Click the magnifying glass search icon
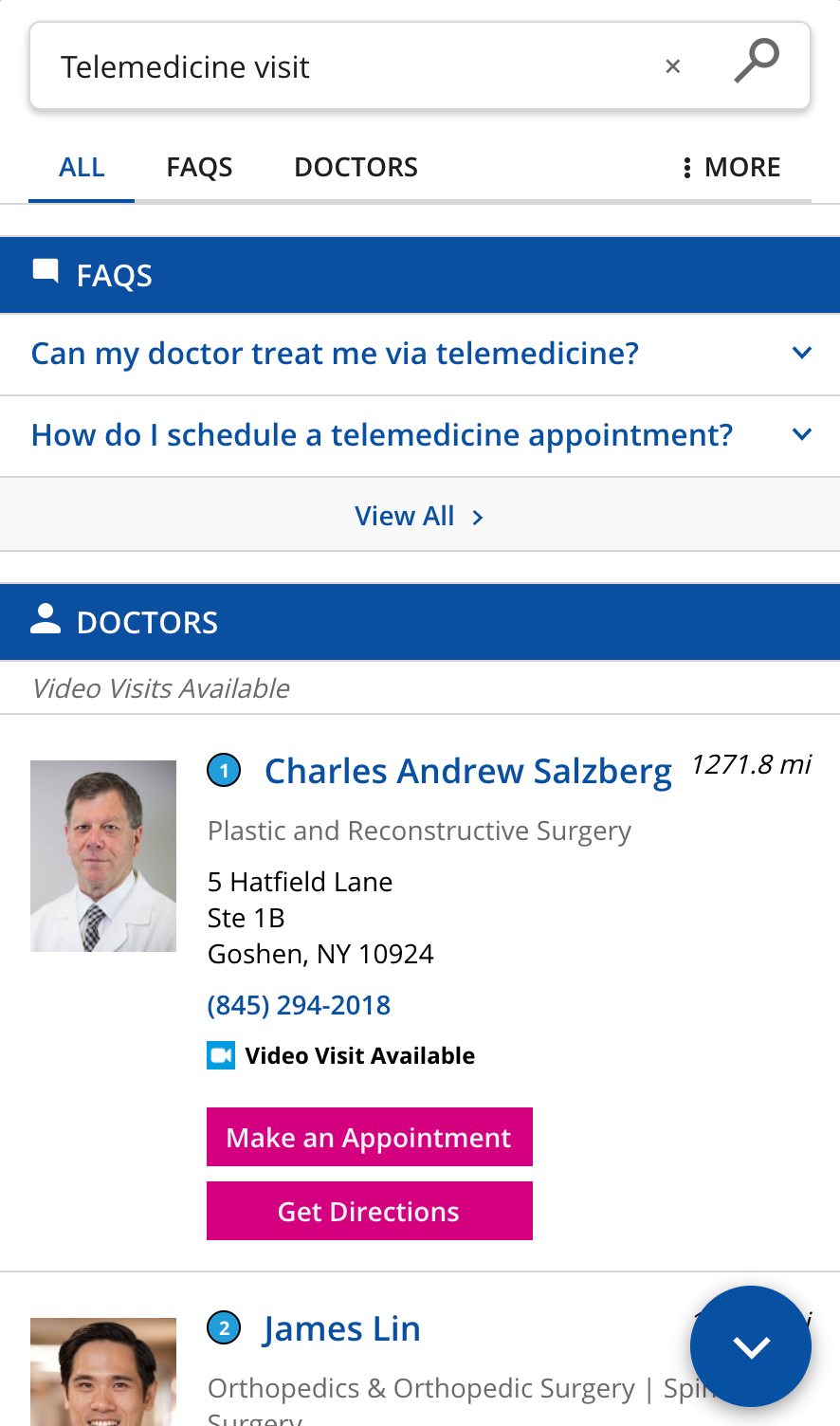 [757, 61]
